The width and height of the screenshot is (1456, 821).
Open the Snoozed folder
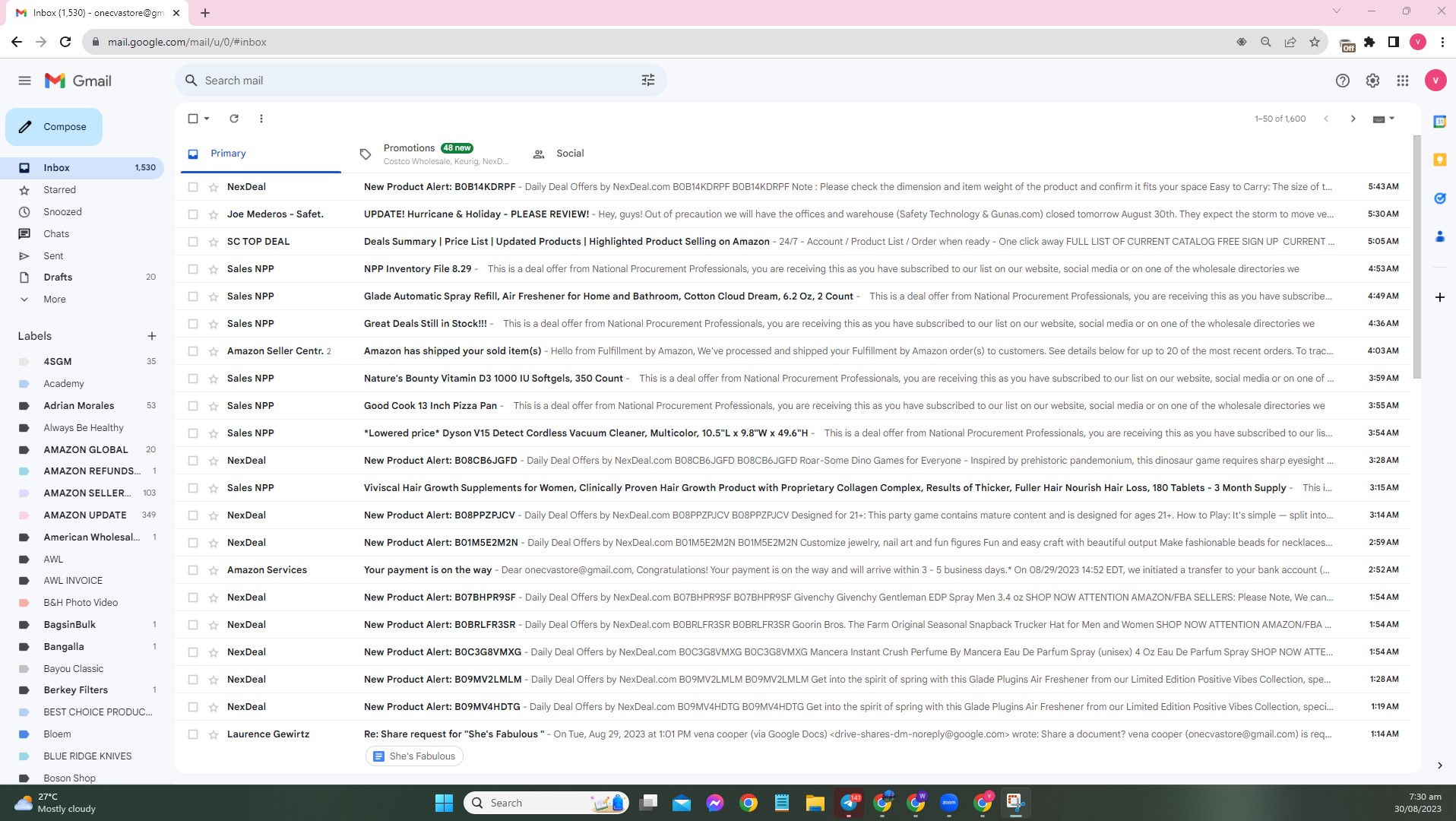point(62,212)
